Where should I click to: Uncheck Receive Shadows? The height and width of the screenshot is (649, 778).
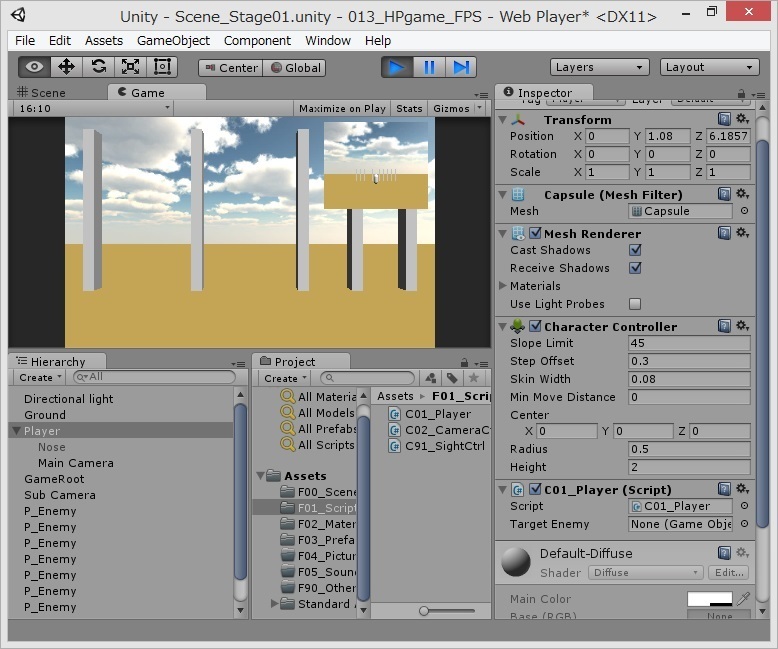pos(635,268)
